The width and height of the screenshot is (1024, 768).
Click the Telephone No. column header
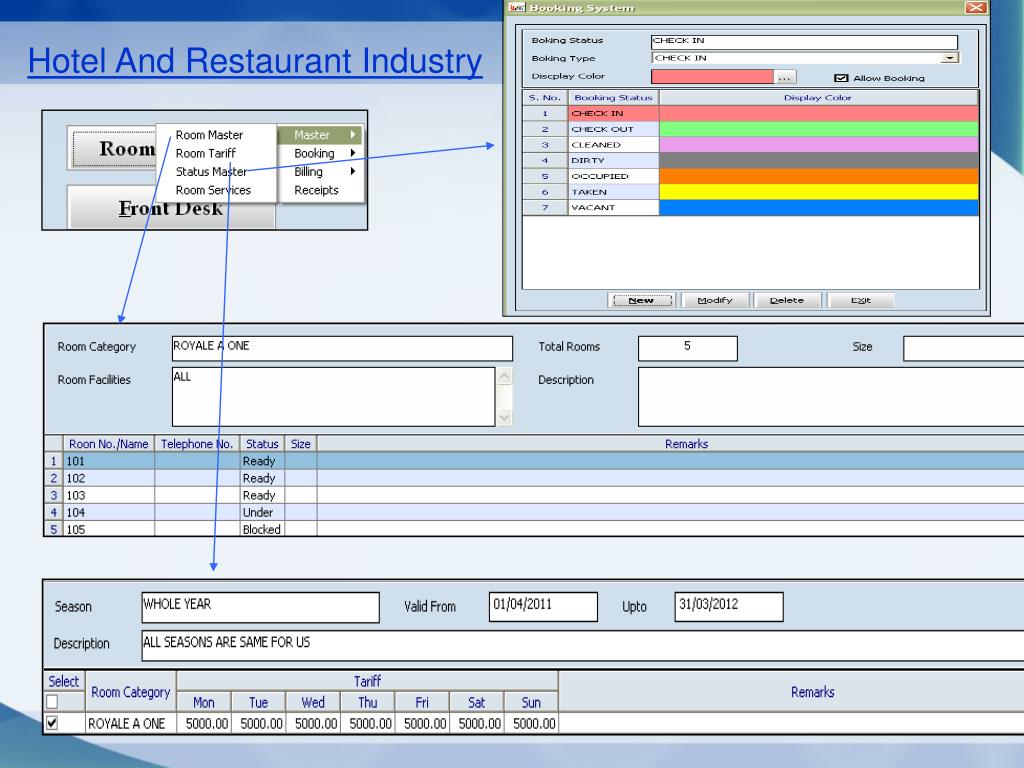click(197, 444)
